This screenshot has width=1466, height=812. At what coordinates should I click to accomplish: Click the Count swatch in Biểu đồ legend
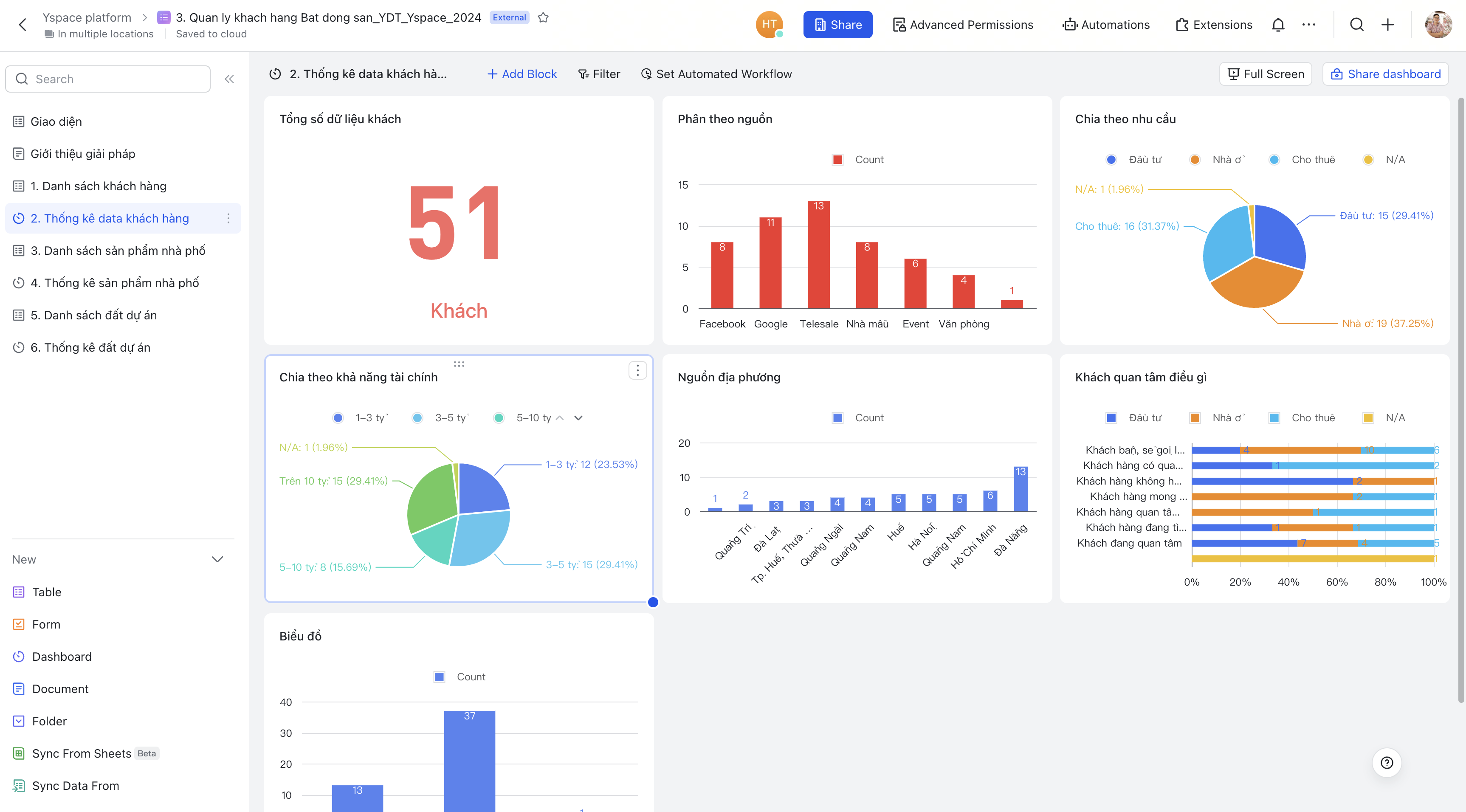[439, 677]
